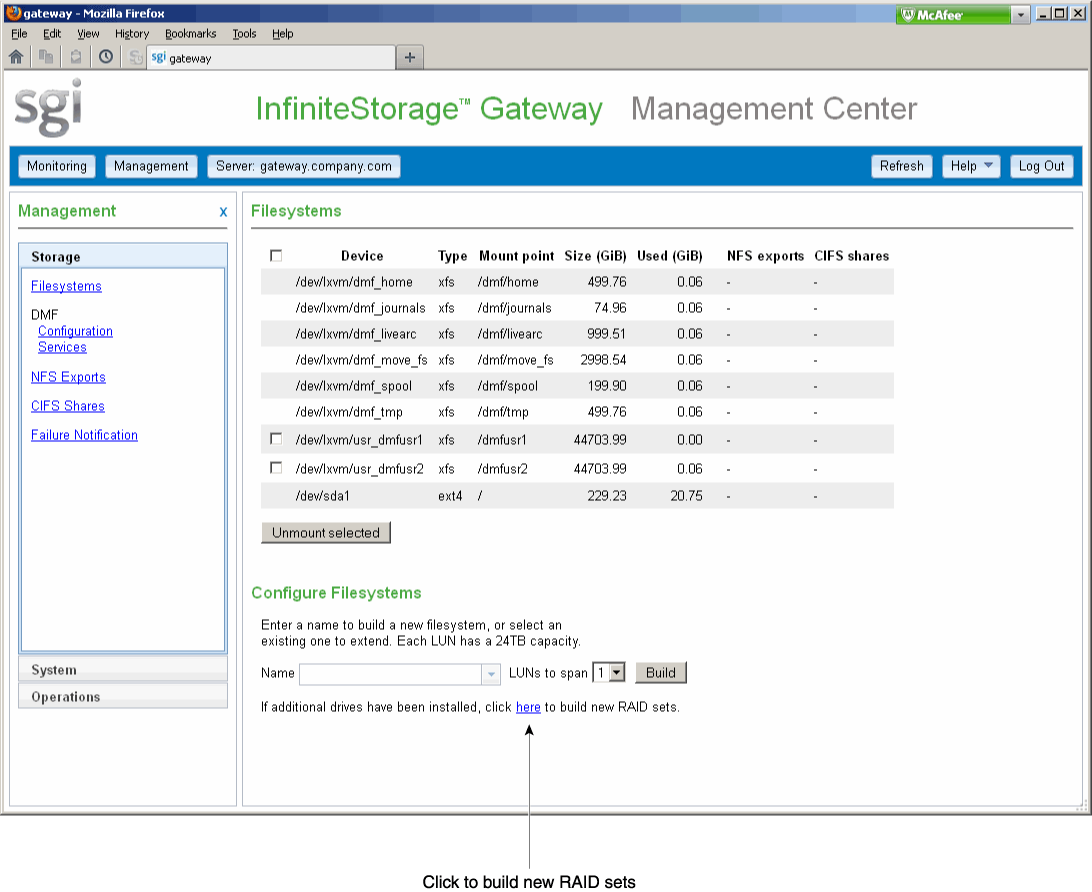Image resolution: width=1092 pixels, height=892 pixels.
Task: Click the /dmfusr1 mount point cell
Action: click(502, 440)
